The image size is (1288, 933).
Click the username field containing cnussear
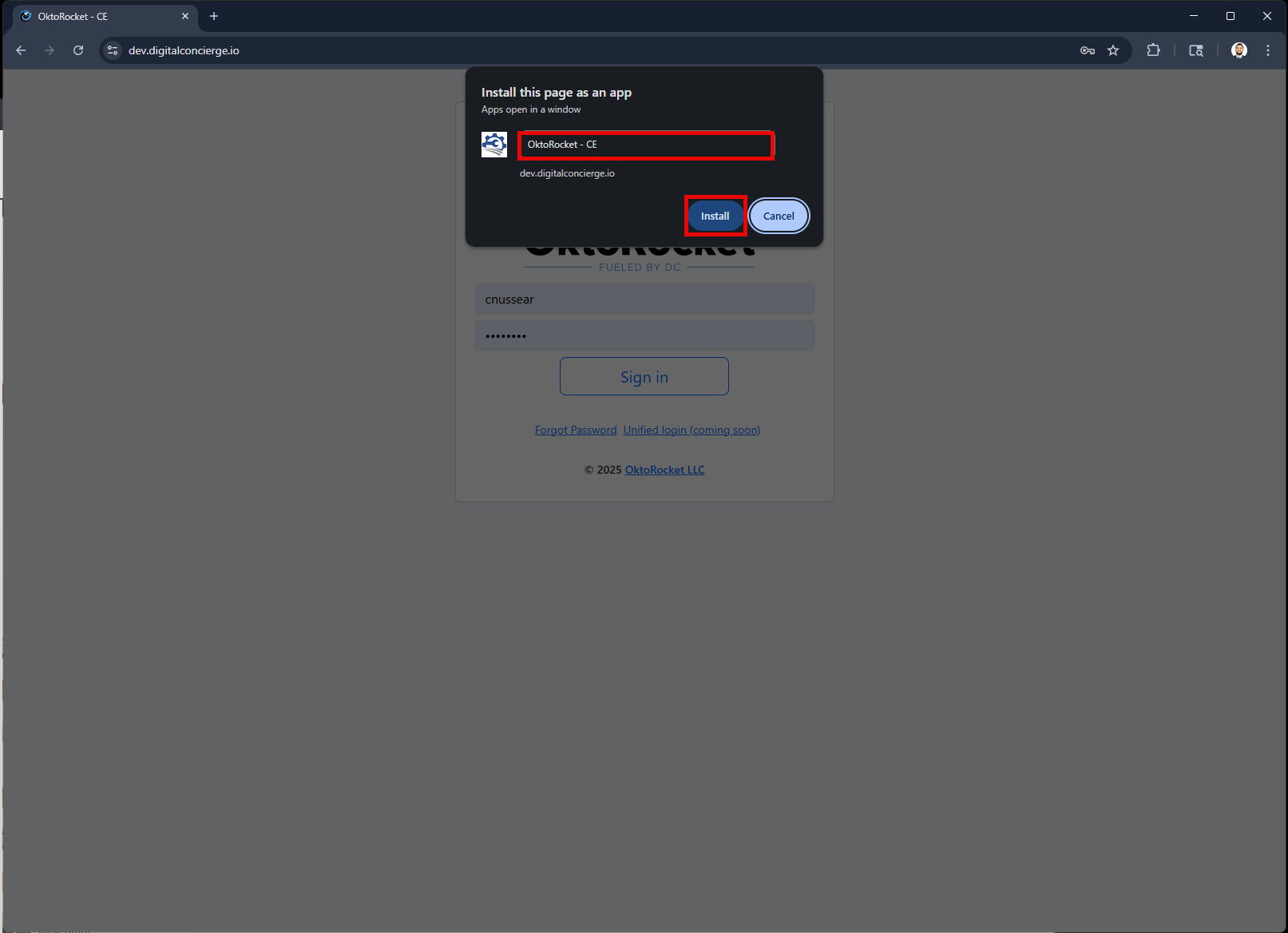point(644,300)
